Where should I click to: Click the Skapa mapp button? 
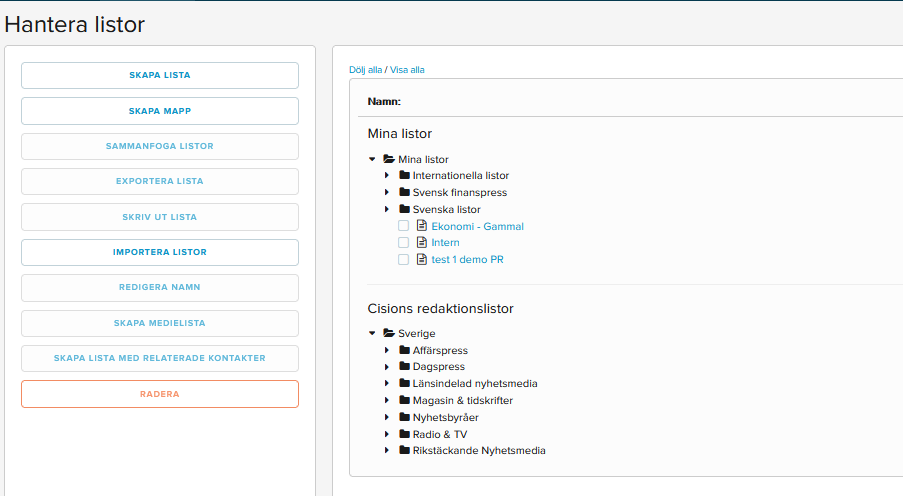160,111
